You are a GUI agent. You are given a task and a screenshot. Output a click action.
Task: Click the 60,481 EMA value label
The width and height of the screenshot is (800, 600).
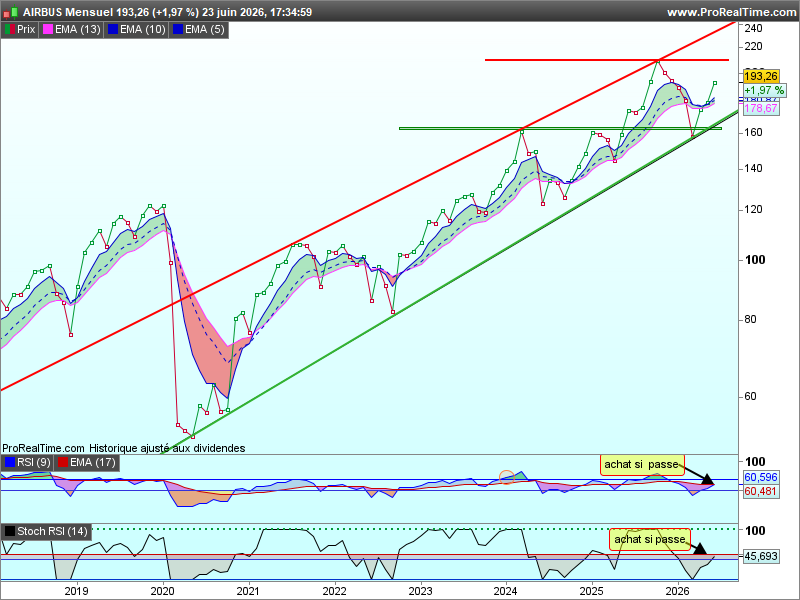coord(761,491)
